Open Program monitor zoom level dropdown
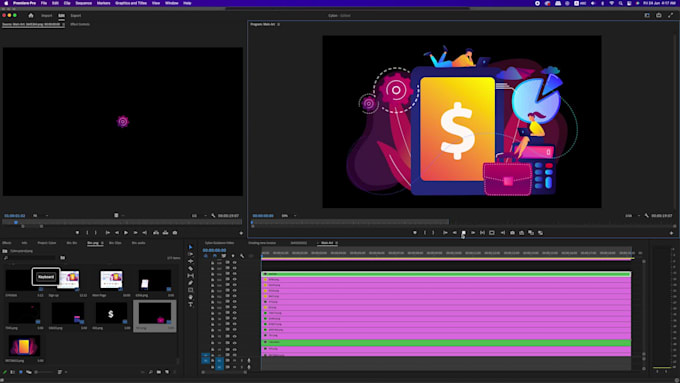Screen dimensions: 680x383 (288, 216)
